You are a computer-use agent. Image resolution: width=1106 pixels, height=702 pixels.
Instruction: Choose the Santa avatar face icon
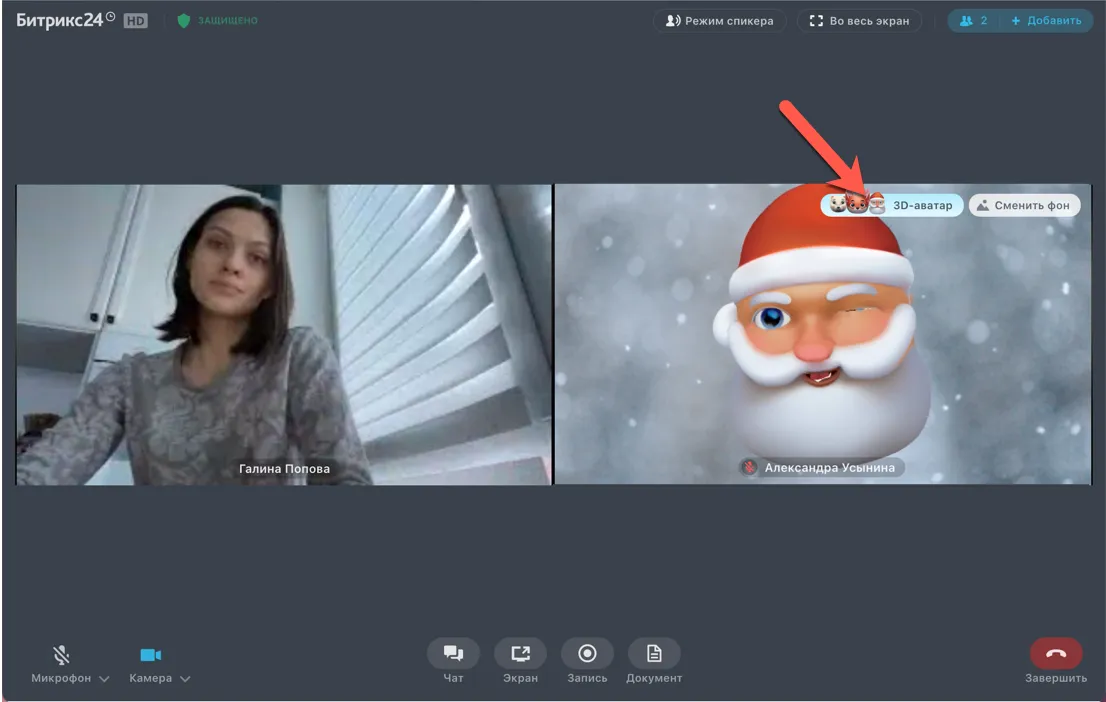[876, 205]
